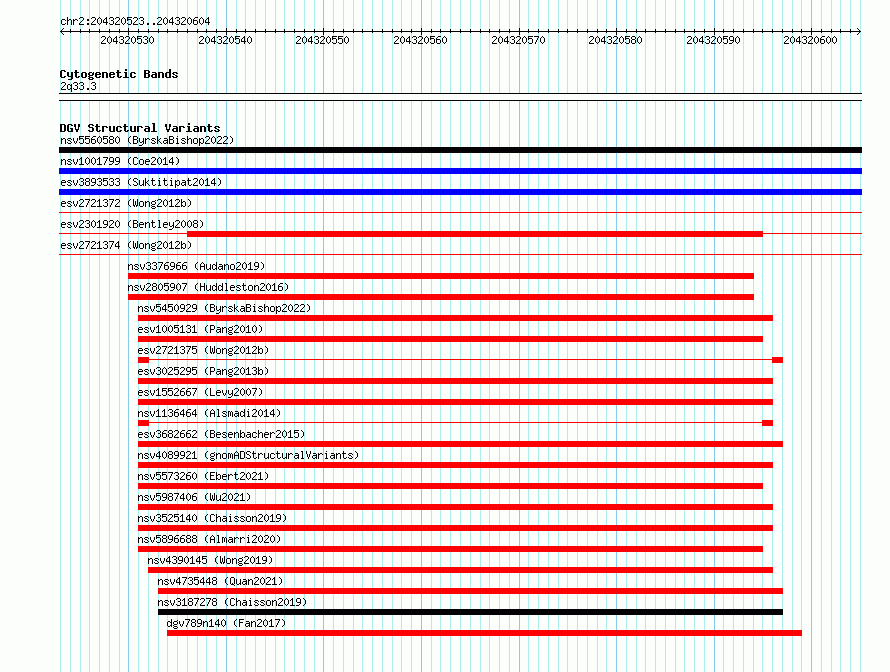The height and width of the screenshot is (672, 890).
Task: Open variant esv2721374 (Wong2012b) label
Action: tap(126, 245)
